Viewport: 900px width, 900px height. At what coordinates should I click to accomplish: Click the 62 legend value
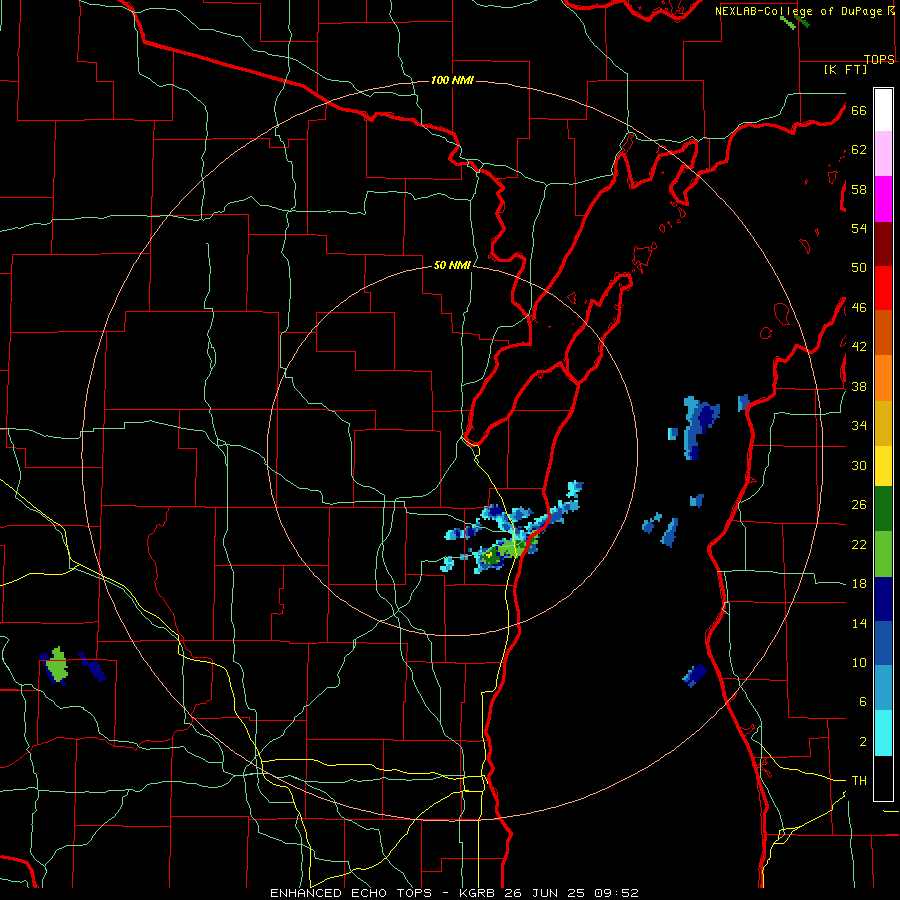pyautogui.click(x=859, y=150)
